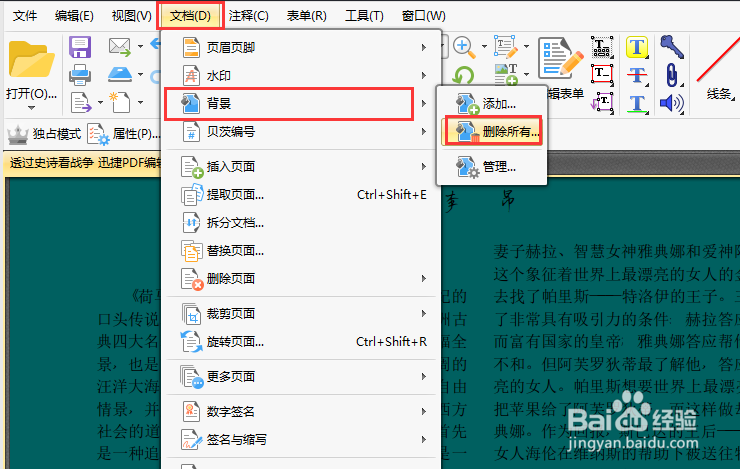
Task: Choose 删除所有... in the background submenu
Action: click(x=492, y=132)
